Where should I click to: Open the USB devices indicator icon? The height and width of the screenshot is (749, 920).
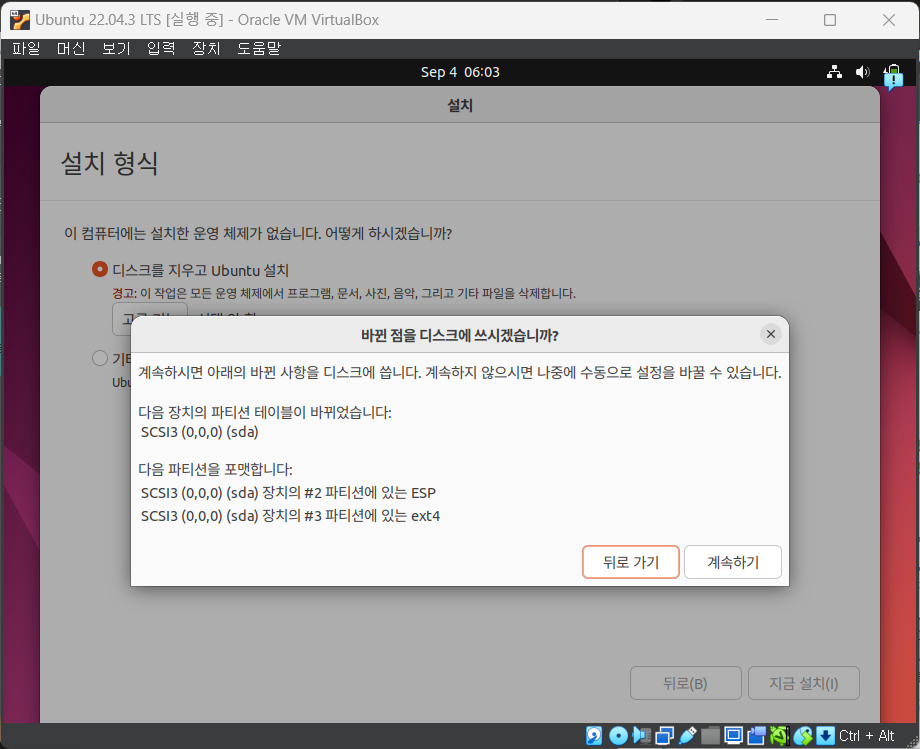coord(688,735)
